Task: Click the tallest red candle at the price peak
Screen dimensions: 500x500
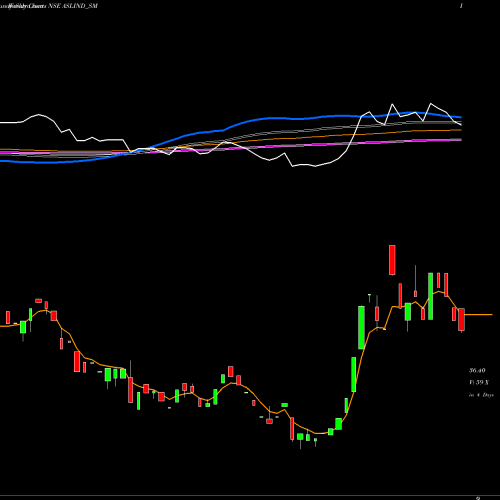Action: click(x=392, y=260)
